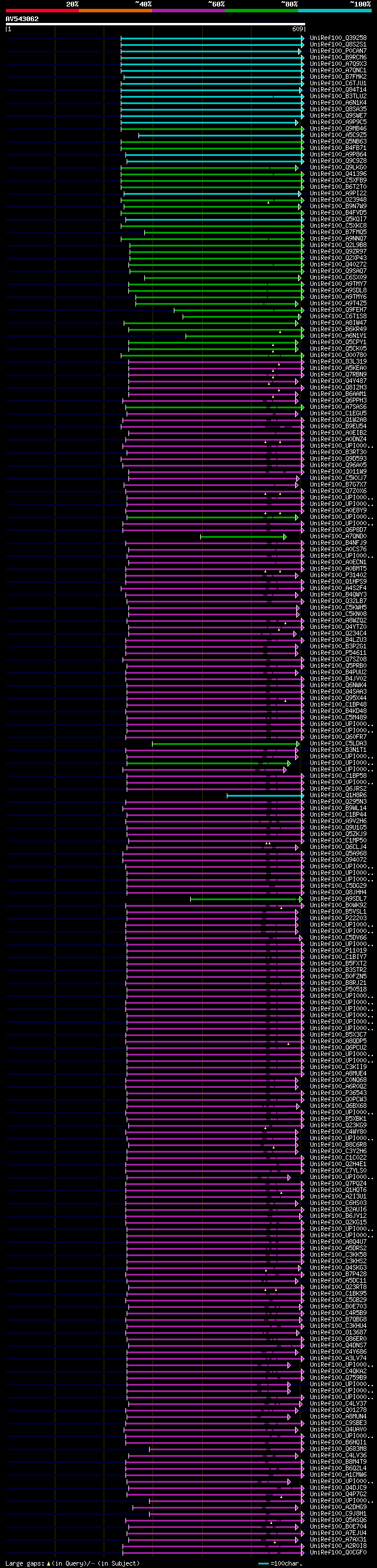Click the label UniRef100_Q84T14
This screenshot has width=377, height=1568.
pyautogui.click(x=338, y=89)
